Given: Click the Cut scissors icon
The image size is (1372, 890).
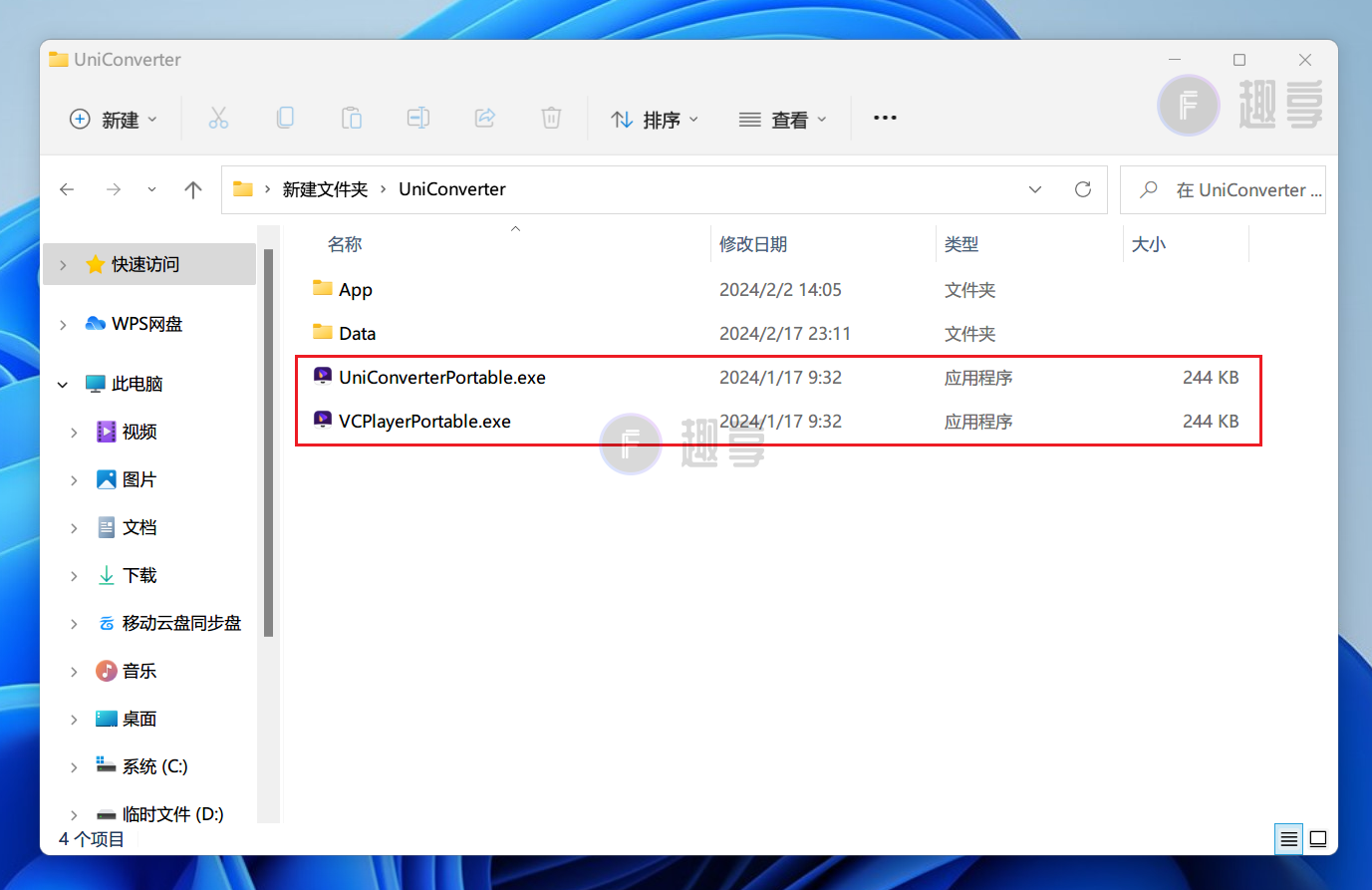Looking at the screenshot, I should coord(218,119).
